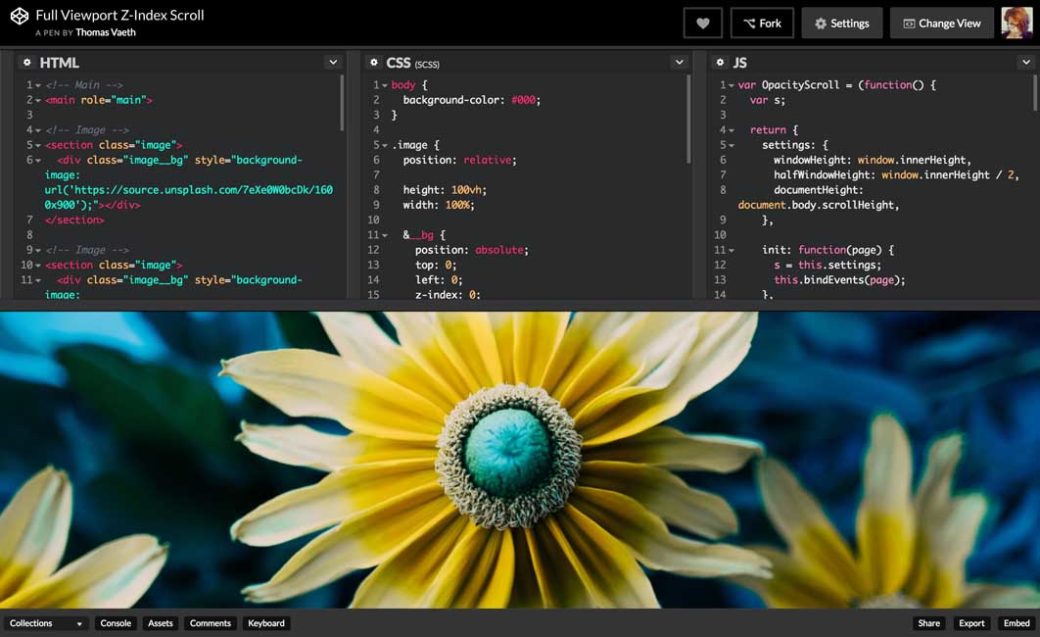The height and width of the screenshot is (637, 1040).
Task: Toggle the Console panel
Action: (x=116, y=623)
